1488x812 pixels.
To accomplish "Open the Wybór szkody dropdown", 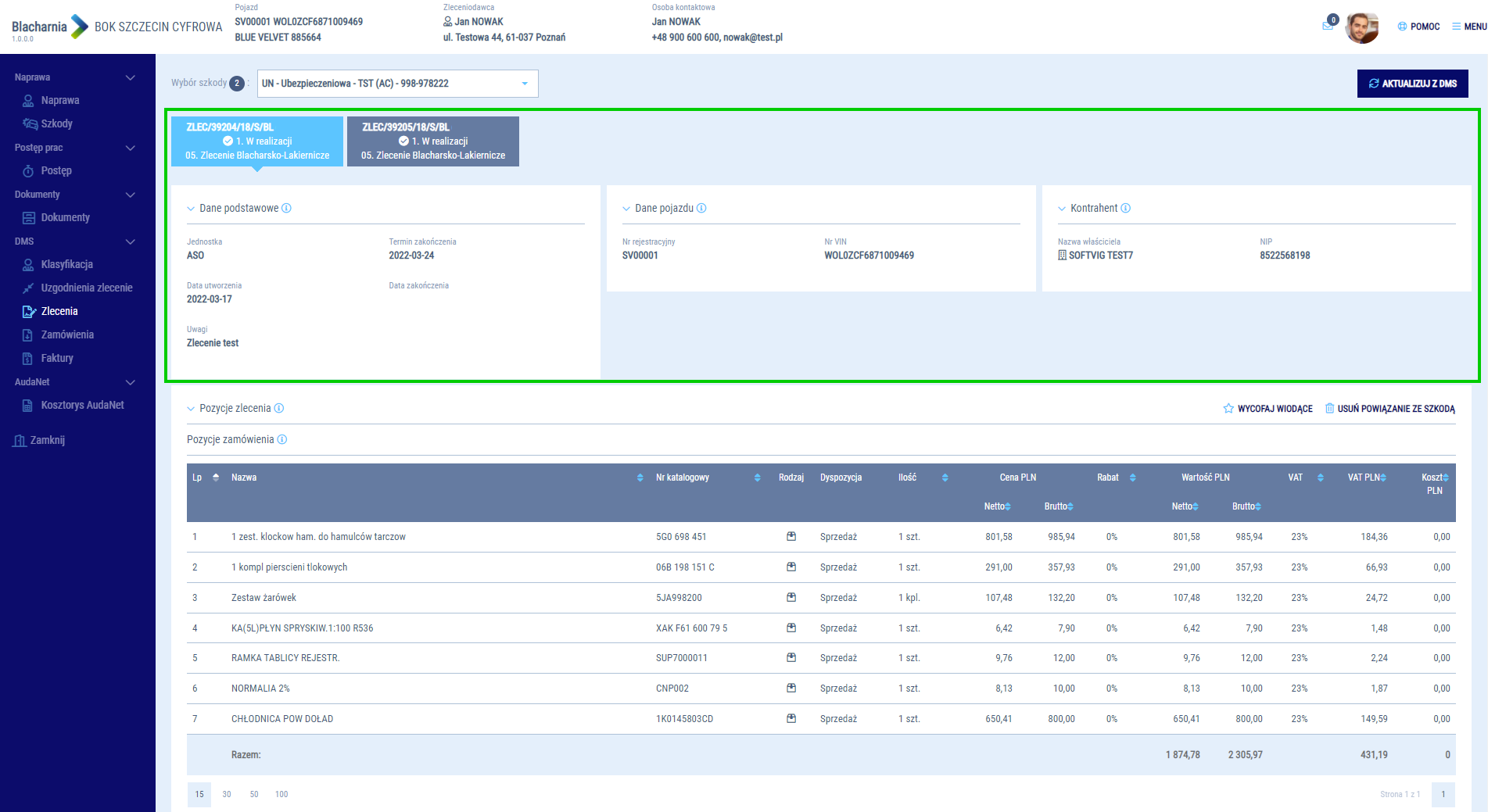I will click(397, 84).
